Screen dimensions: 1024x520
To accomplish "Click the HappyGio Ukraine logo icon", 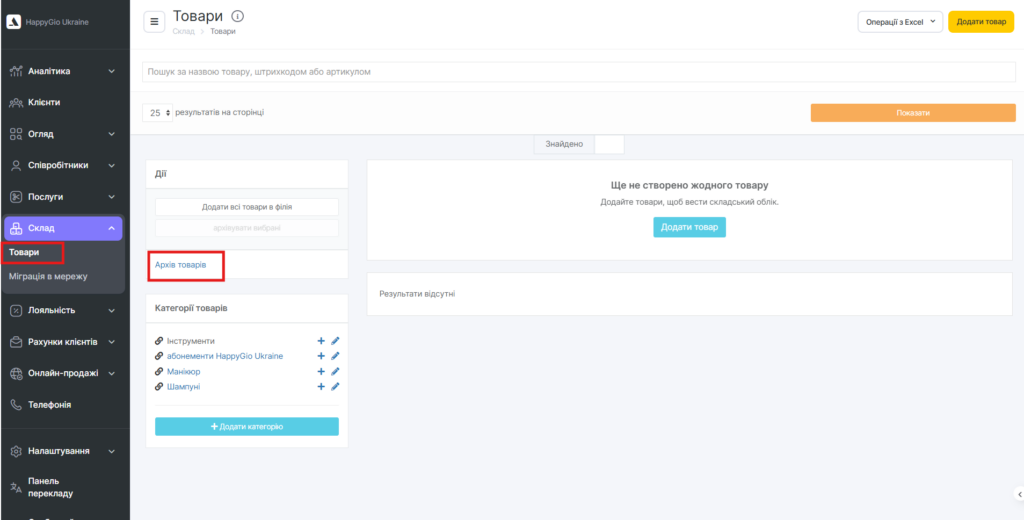I will point(14,22).
